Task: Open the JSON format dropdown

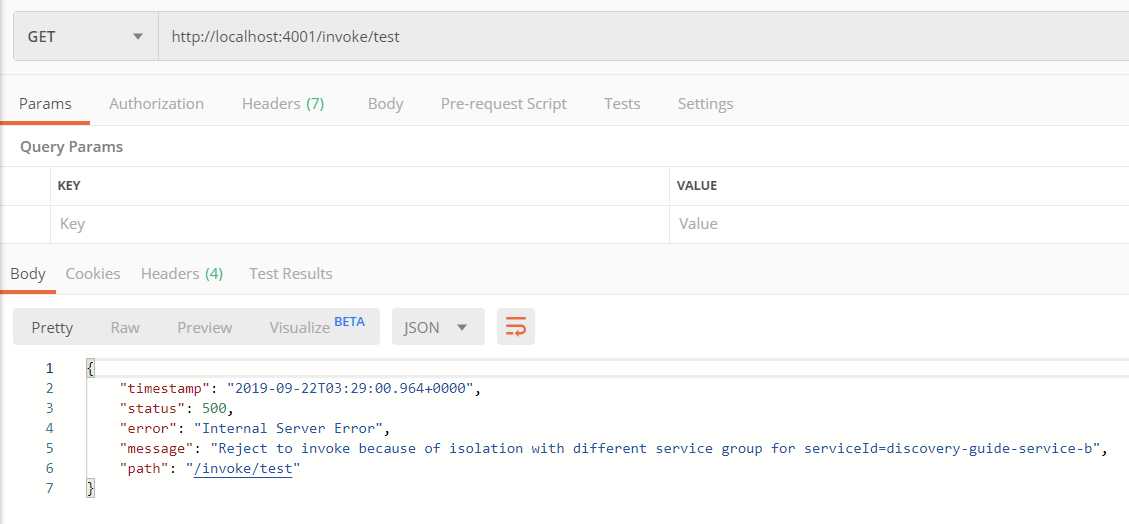Action: 438,327
